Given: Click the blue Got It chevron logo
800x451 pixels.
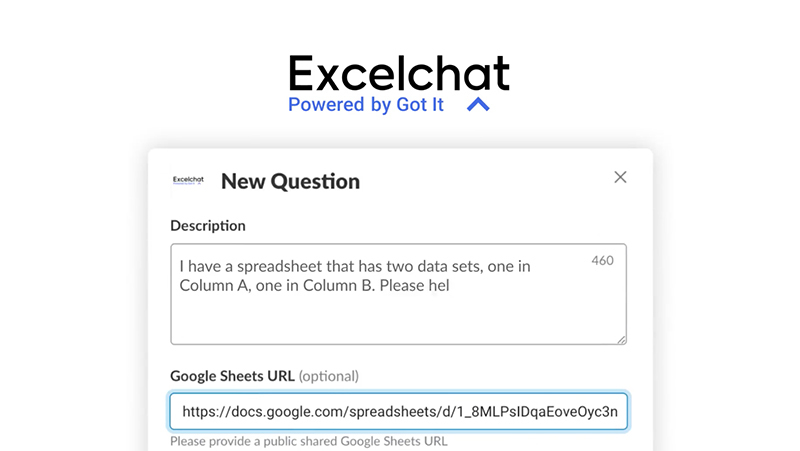Looking at the screenshot, I should pos(478,105).
